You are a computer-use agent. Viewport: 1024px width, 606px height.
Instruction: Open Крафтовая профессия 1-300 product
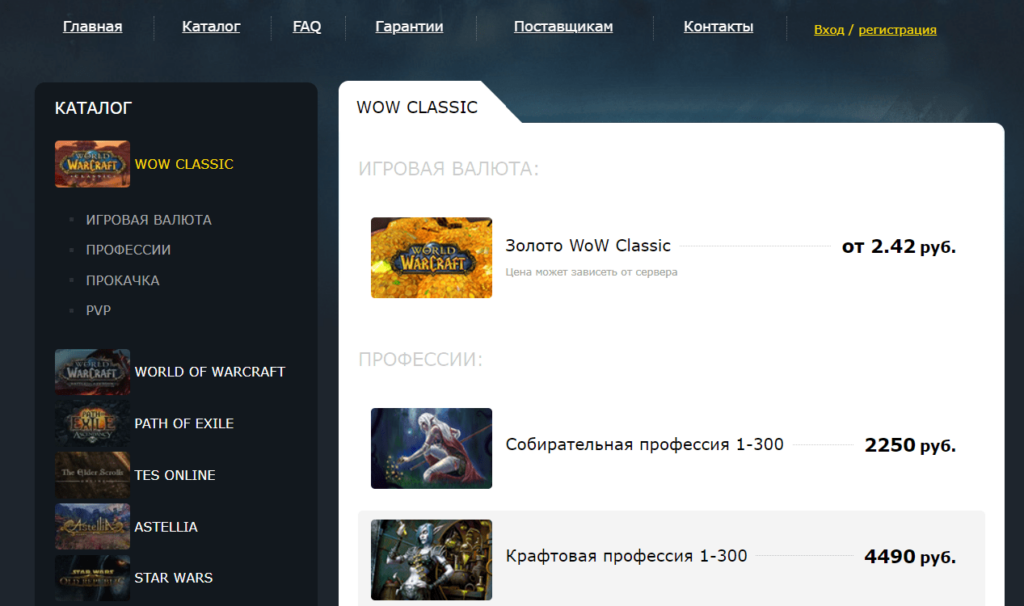(626, 556)
